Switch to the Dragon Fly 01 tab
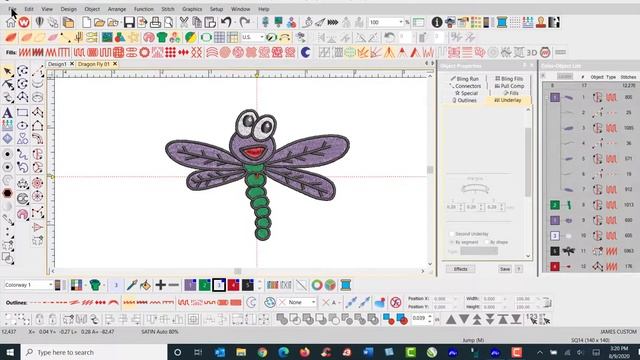This screenshot has height=360, width=640. click(x=93, y=64)
